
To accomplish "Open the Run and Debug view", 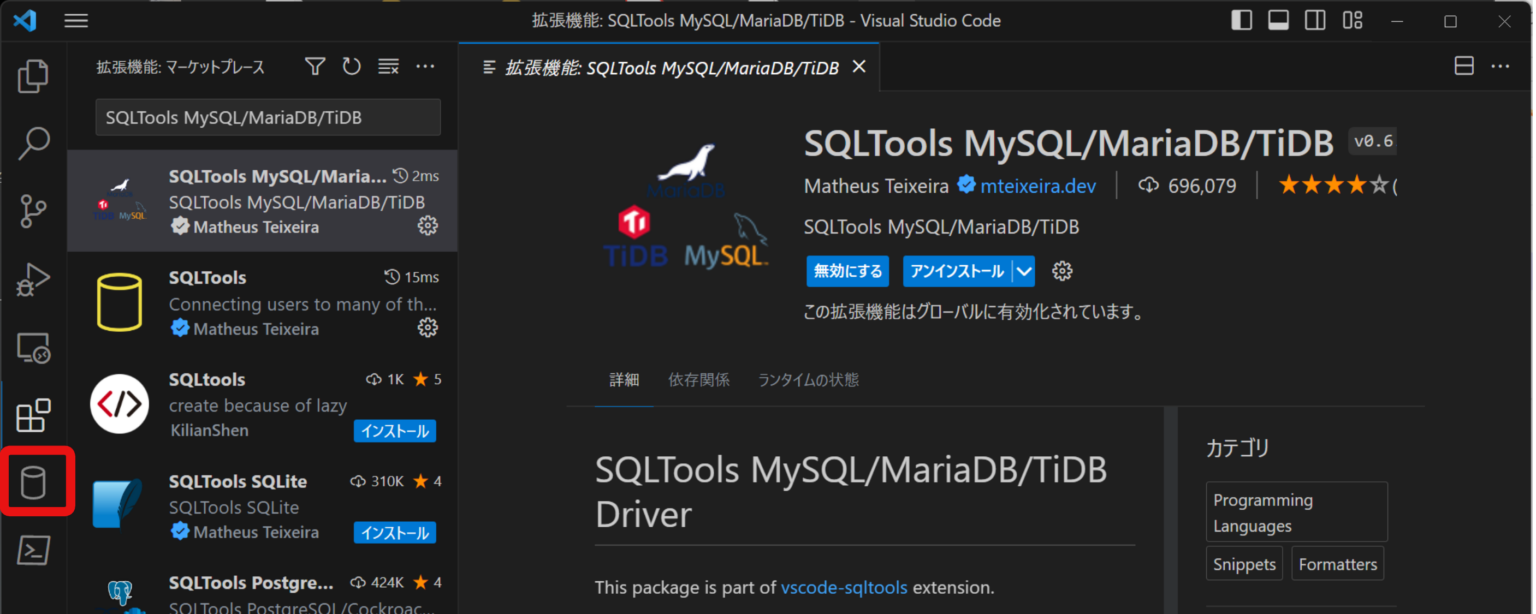I will [x=33, y=280].
